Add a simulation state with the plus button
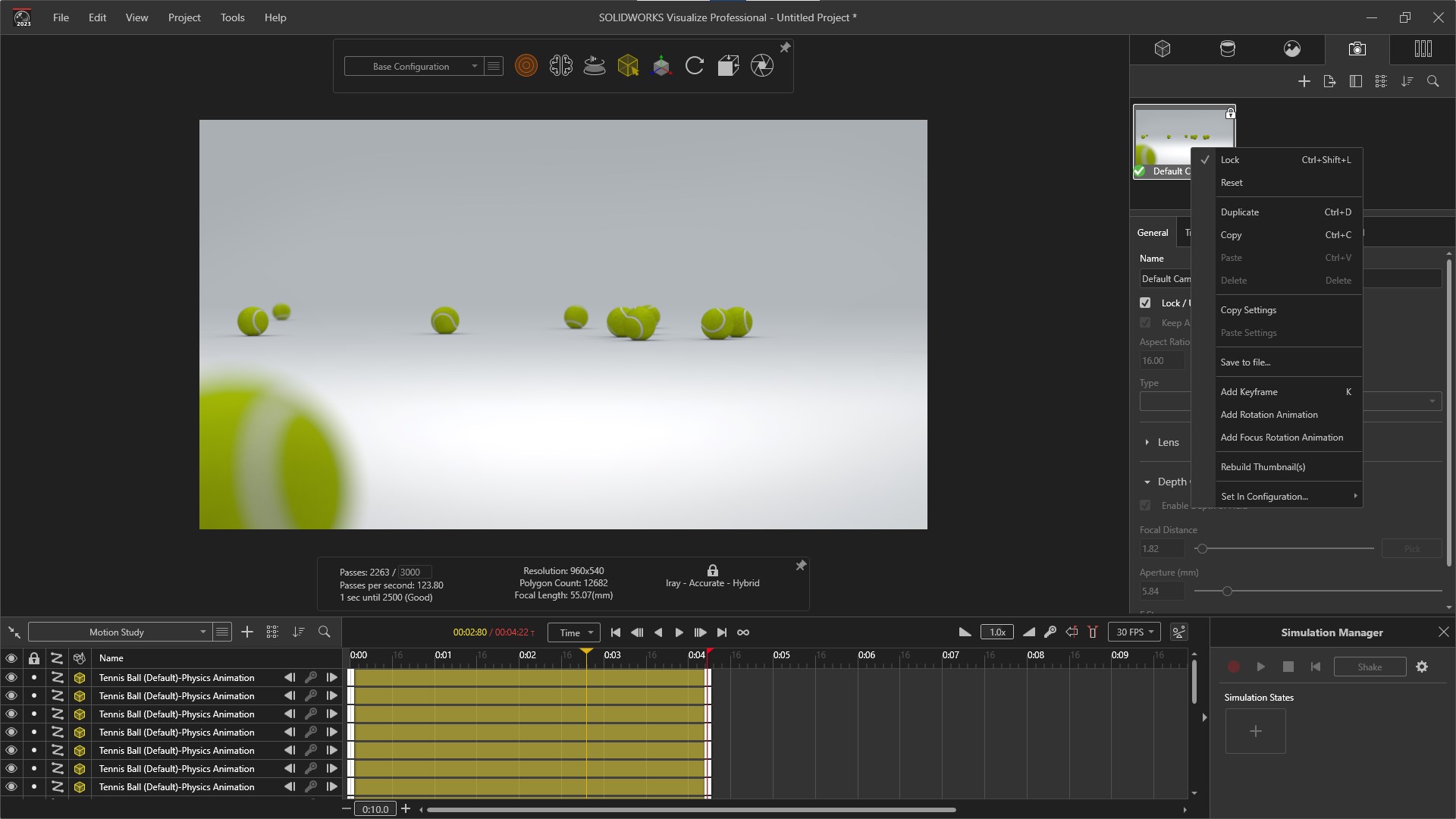The width and height of the screenshot is (1456, 819). (1254, 730)
